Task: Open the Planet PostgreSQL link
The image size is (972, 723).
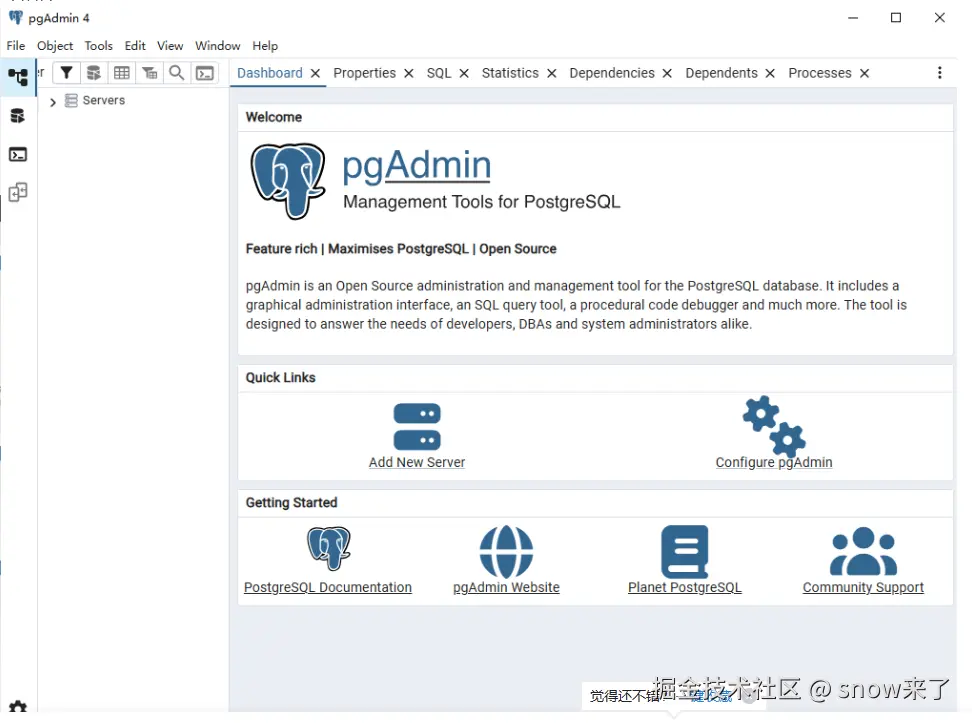Action: pos(684,587)
